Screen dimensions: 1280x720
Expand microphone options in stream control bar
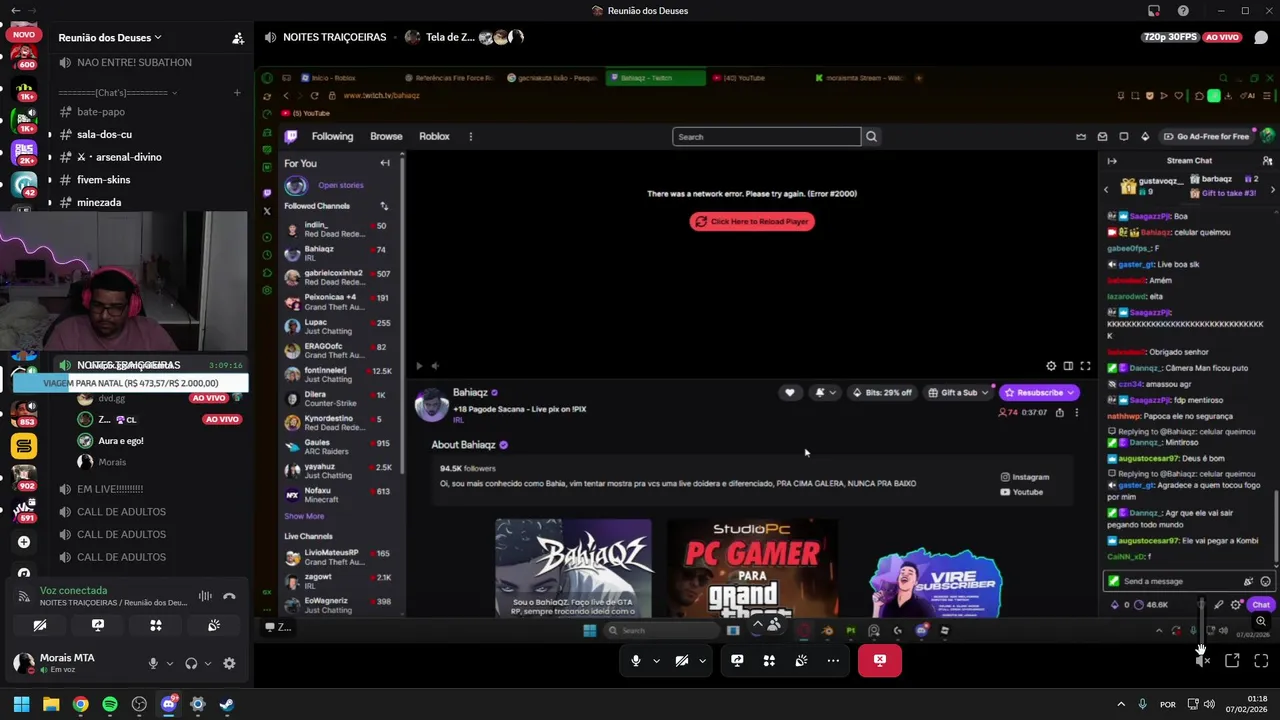656,660
